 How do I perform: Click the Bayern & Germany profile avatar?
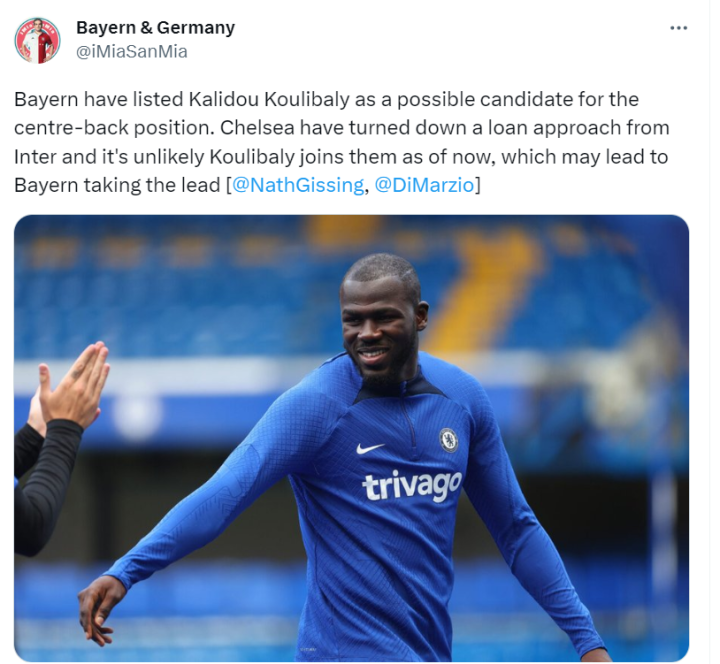tap(37, 40)
